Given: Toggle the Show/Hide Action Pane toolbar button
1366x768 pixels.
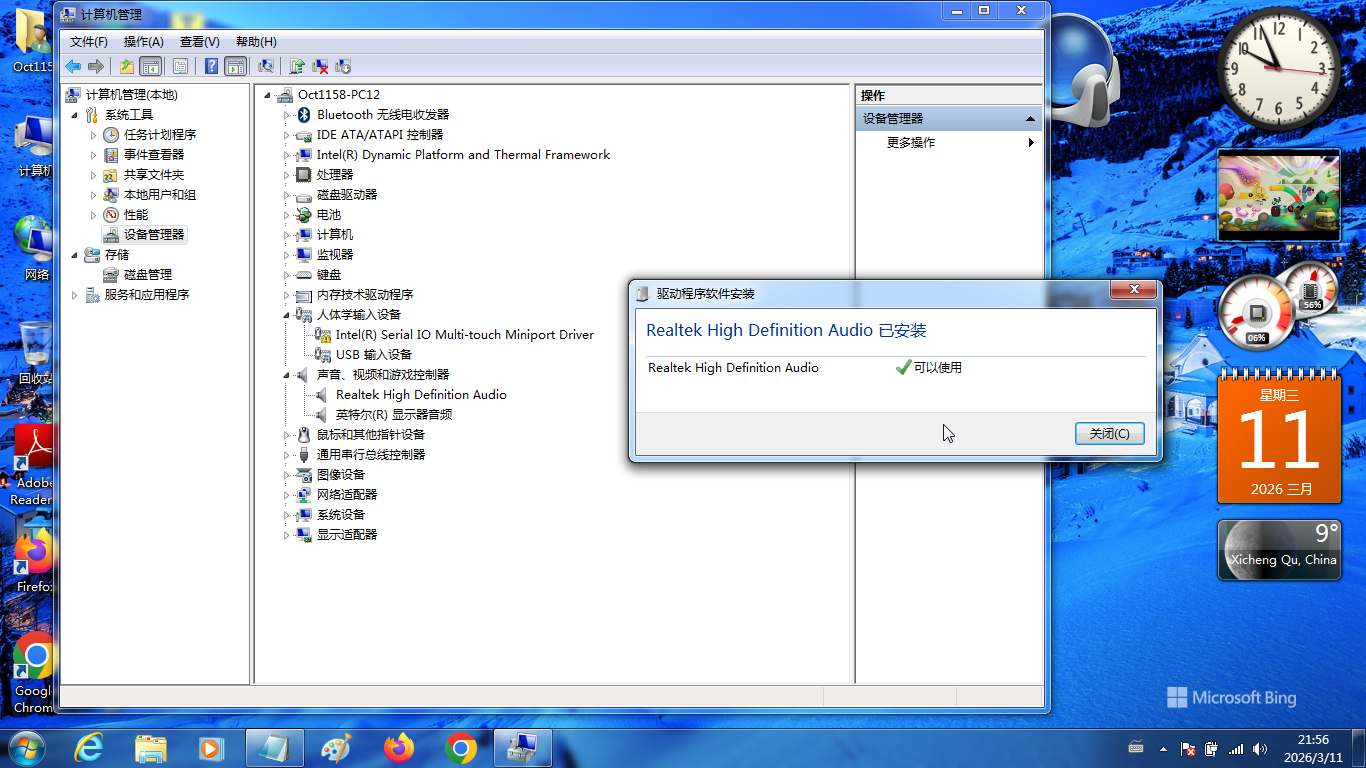Looking at the screenshot, I should 236,66.
